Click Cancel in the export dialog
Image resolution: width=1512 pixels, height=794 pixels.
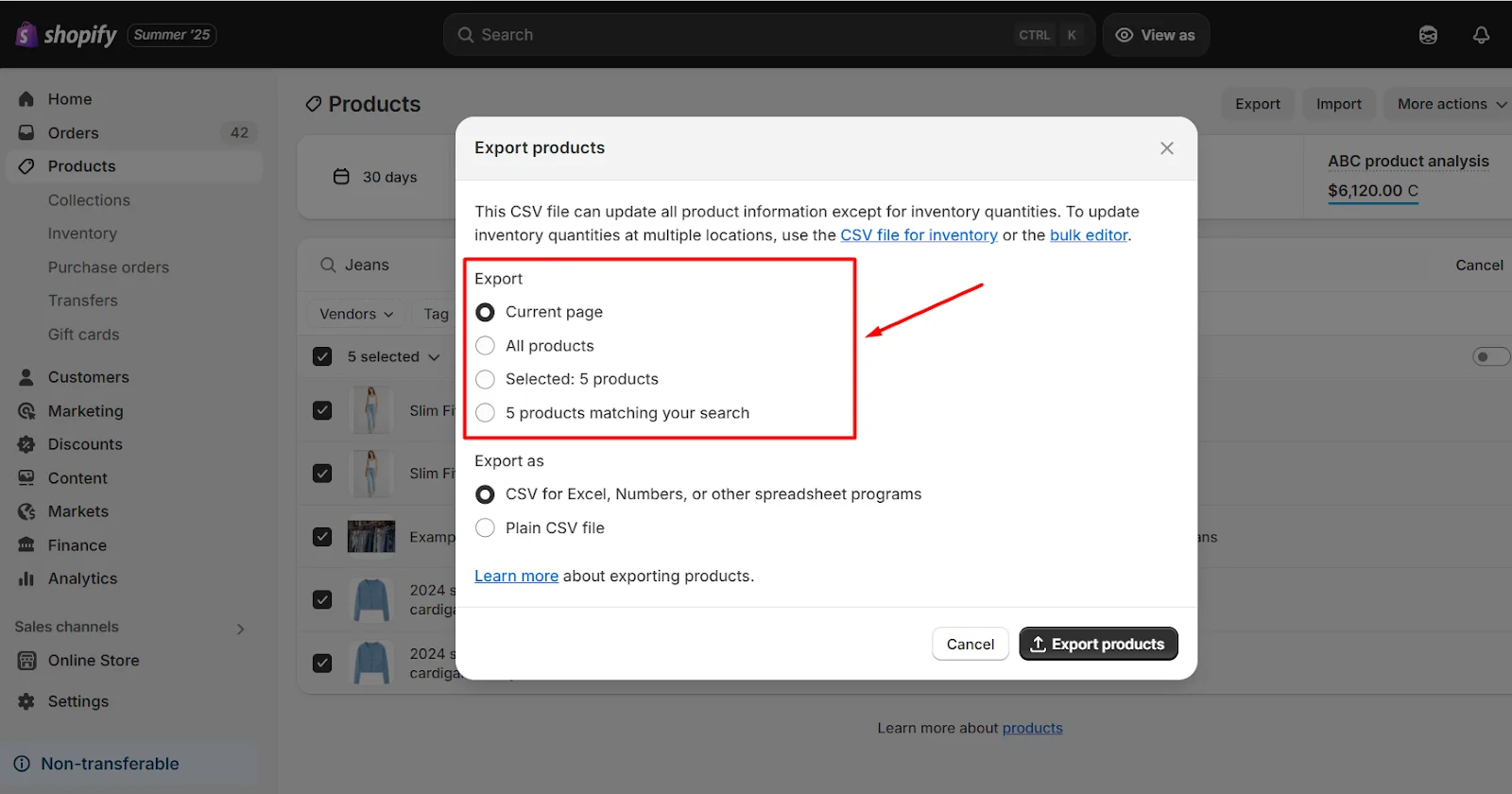[x=971, y=644]
